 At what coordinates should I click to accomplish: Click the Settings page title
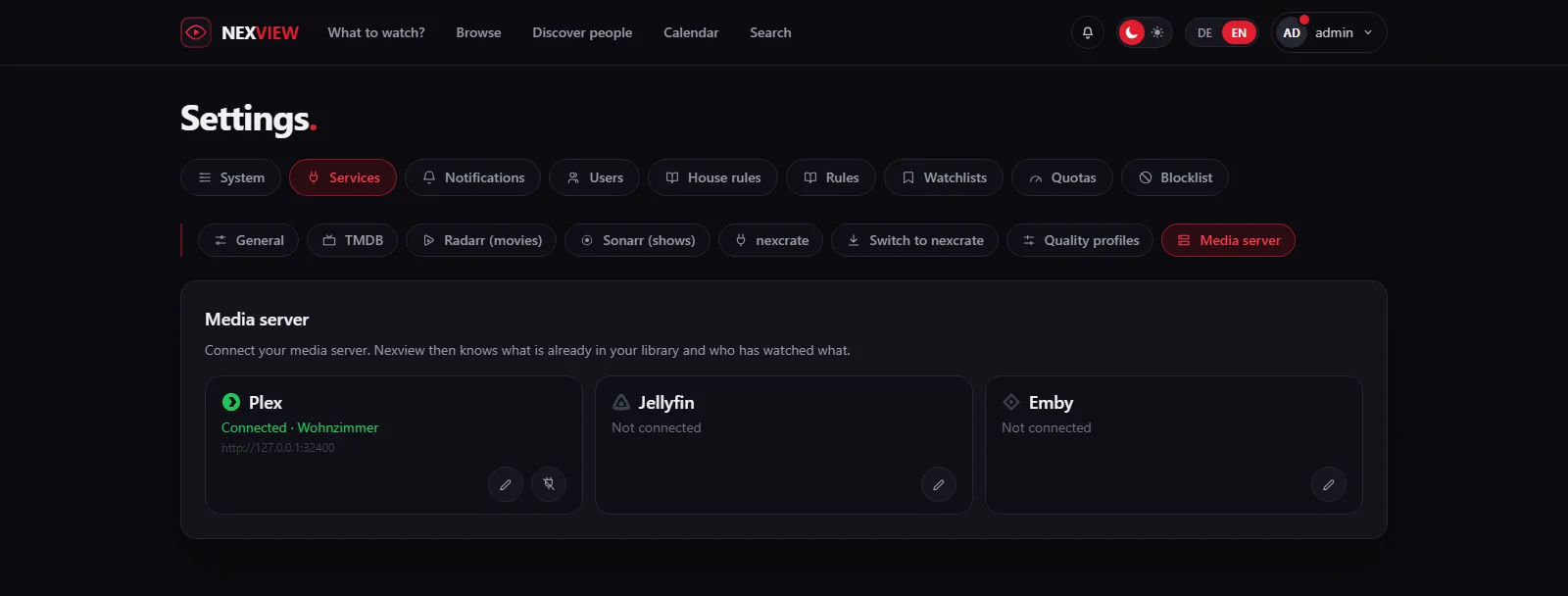click(248, 119)
